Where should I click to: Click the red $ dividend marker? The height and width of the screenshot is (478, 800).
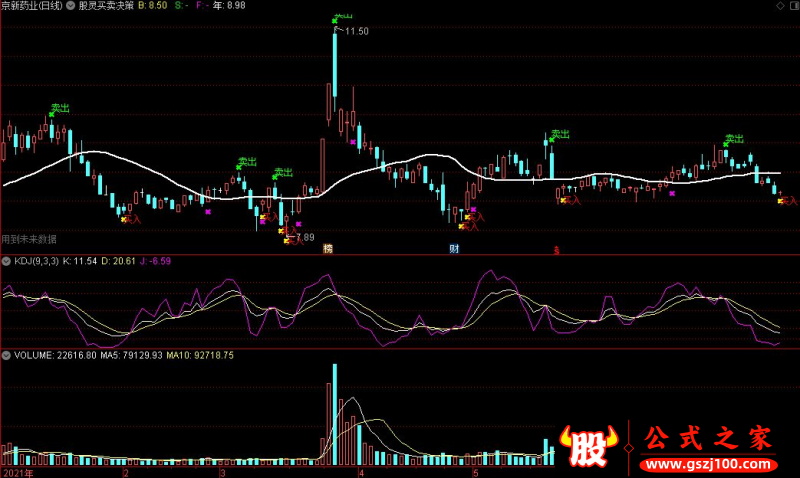[557, 250]
